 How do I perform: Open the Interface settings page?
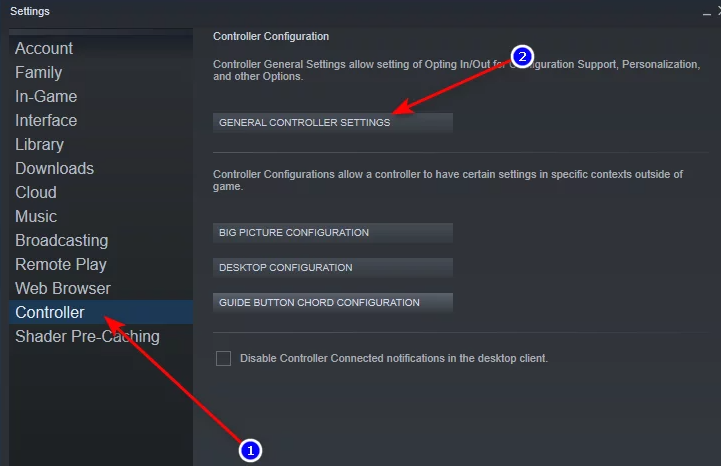click(101, 120)
